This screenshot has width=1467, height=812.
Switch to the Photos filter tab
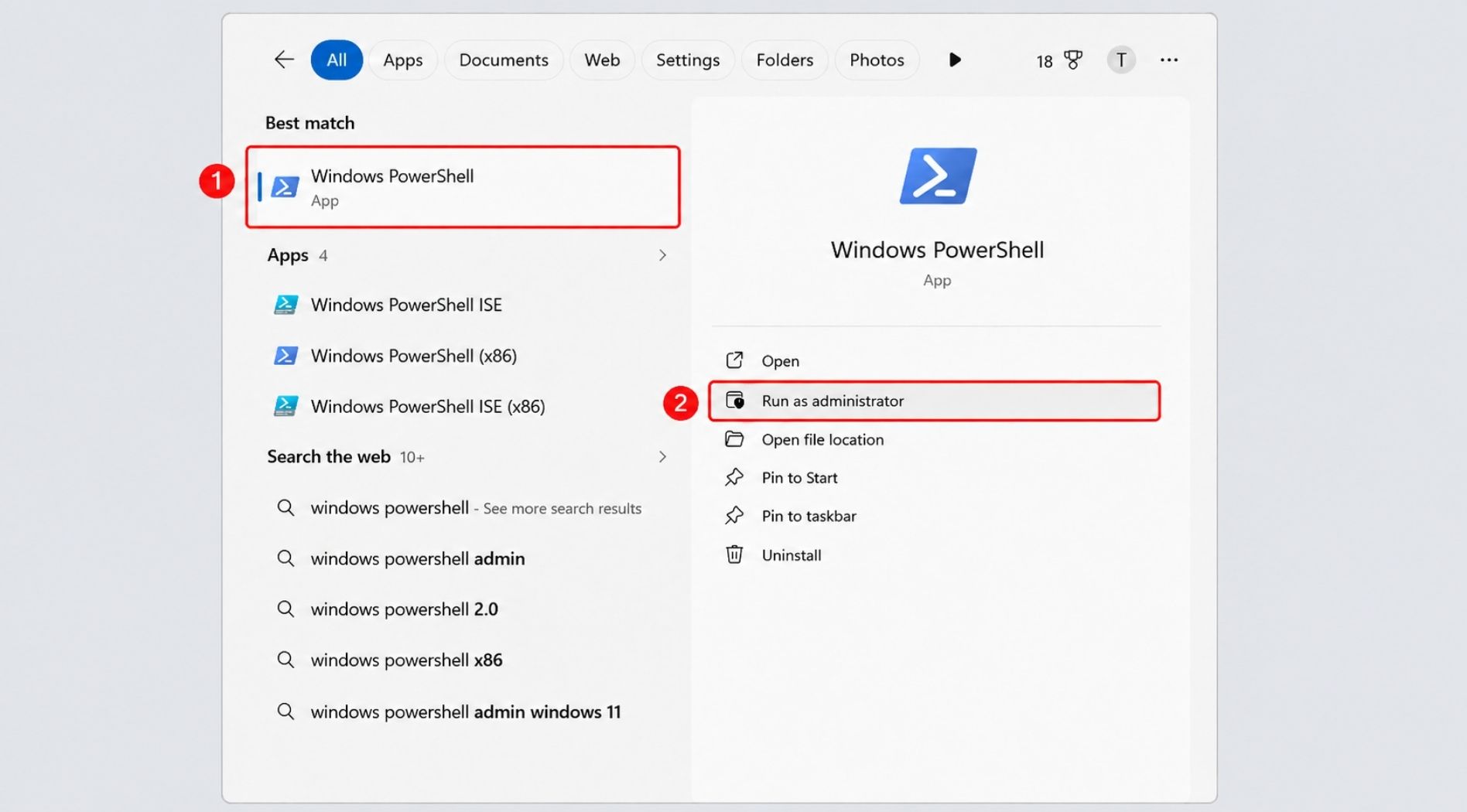(x=877, y=60)
